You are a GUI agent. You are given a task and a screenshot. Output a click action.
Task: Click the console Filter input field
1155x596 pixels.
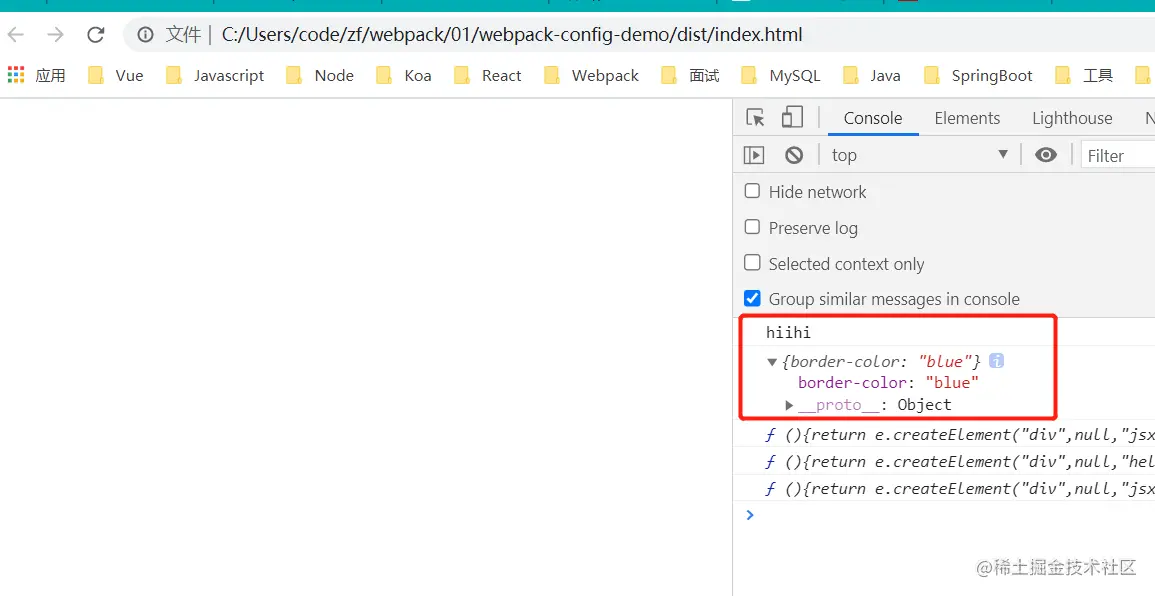click(1117, 155)
